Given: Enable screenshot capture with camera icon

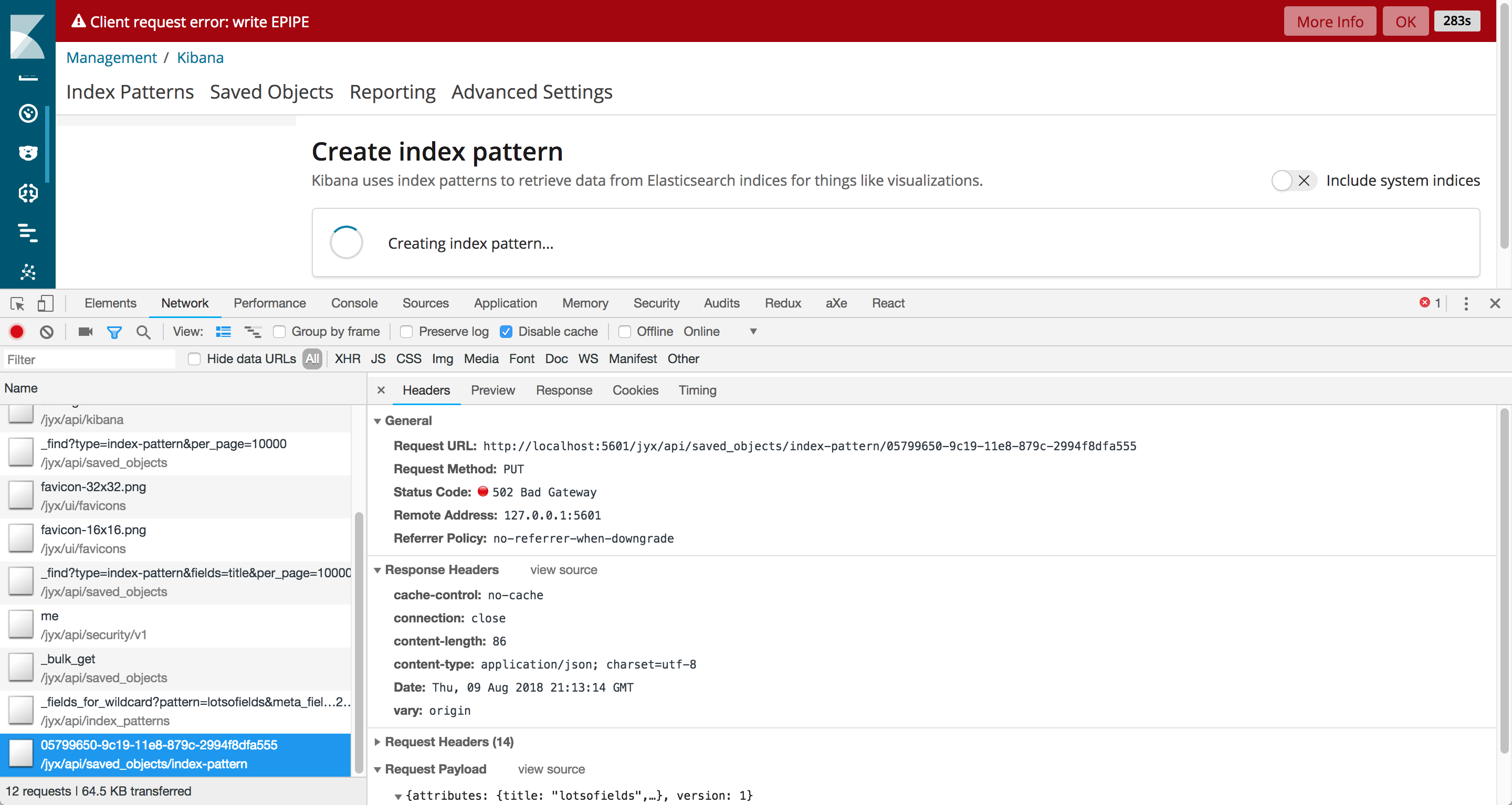Looking at the screenshot, I should point(85,332).
